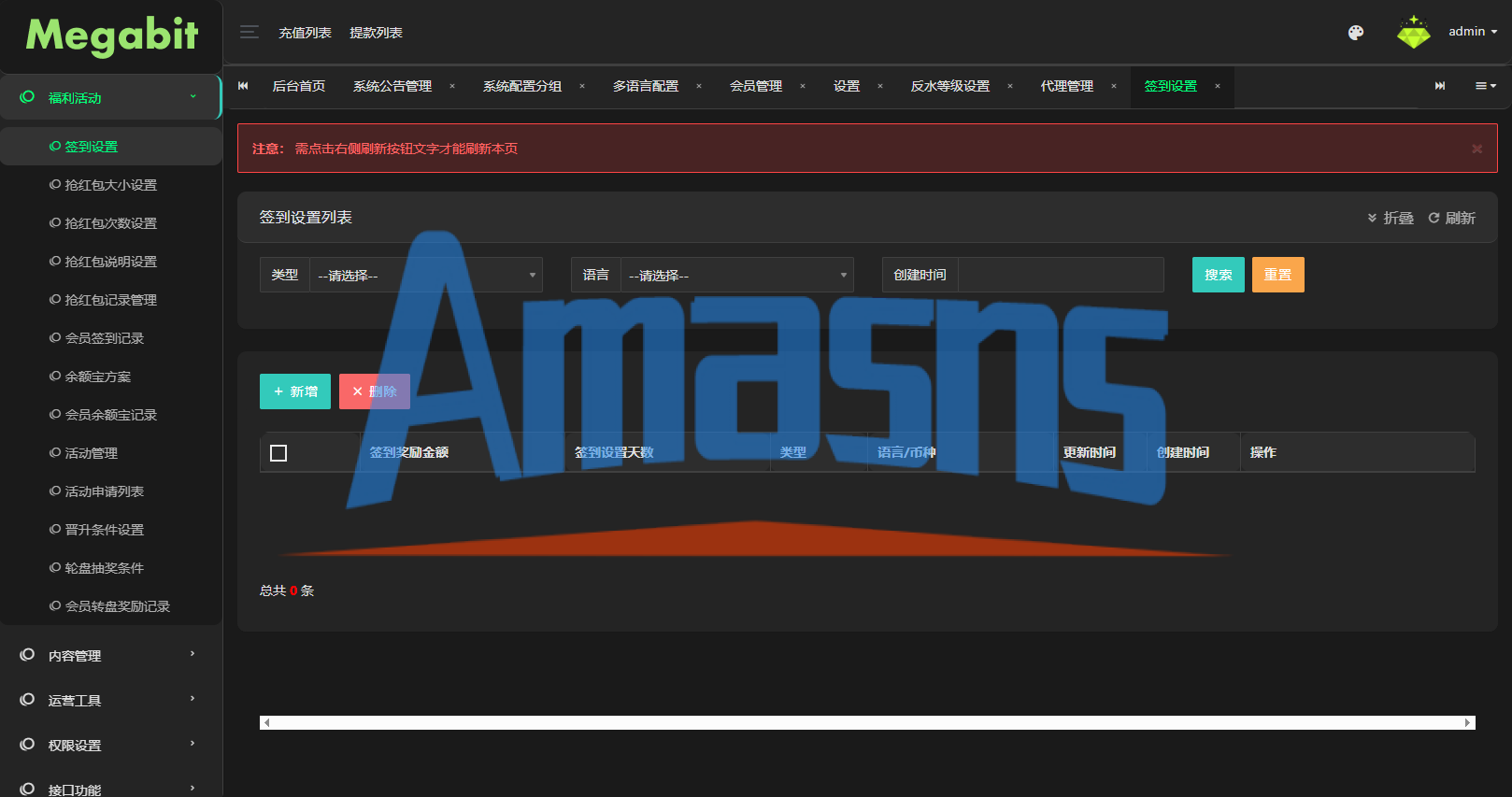Open 余额宝方案 in the sidebar
This screenshot has height=797, width=1512.
tap(110, 377)
